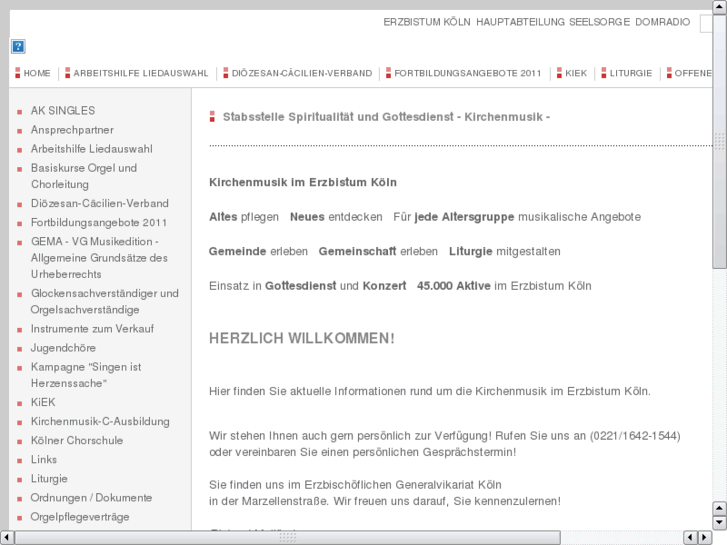
Task: Open Arbeitshilfe Liedauswahl sidebar entry
Action: click(x=92, y=149)
